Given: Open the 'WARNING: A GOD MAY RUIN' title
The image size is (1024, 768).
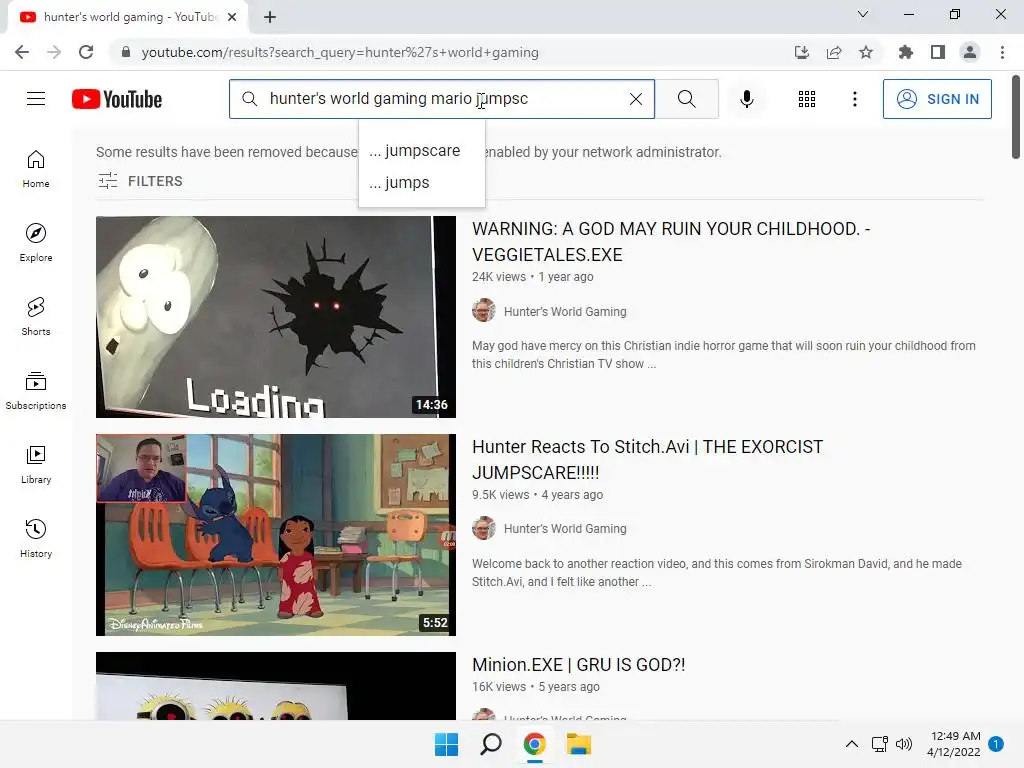Looking at the screenshot, I should (671, 242).
